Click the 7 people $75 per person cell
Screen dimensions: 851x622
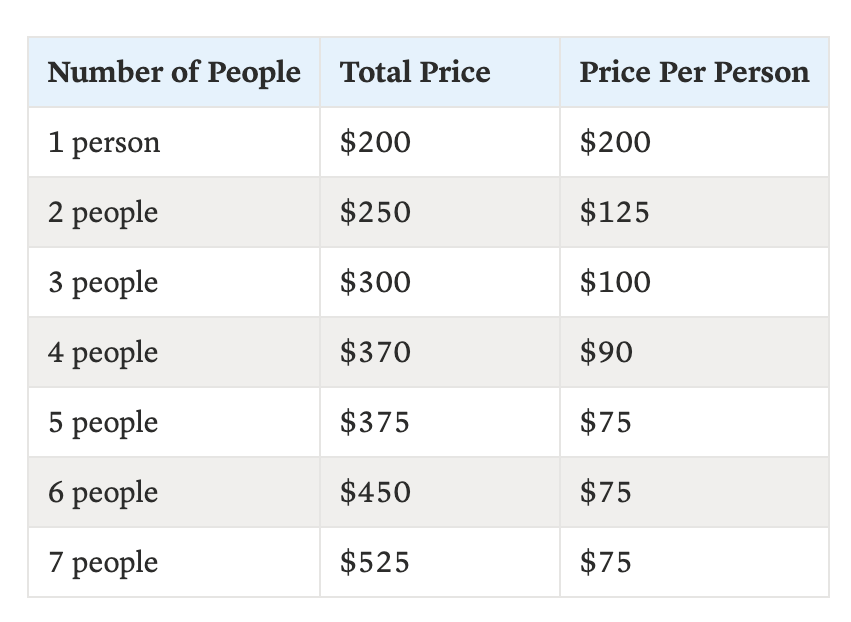pos(694,562)
